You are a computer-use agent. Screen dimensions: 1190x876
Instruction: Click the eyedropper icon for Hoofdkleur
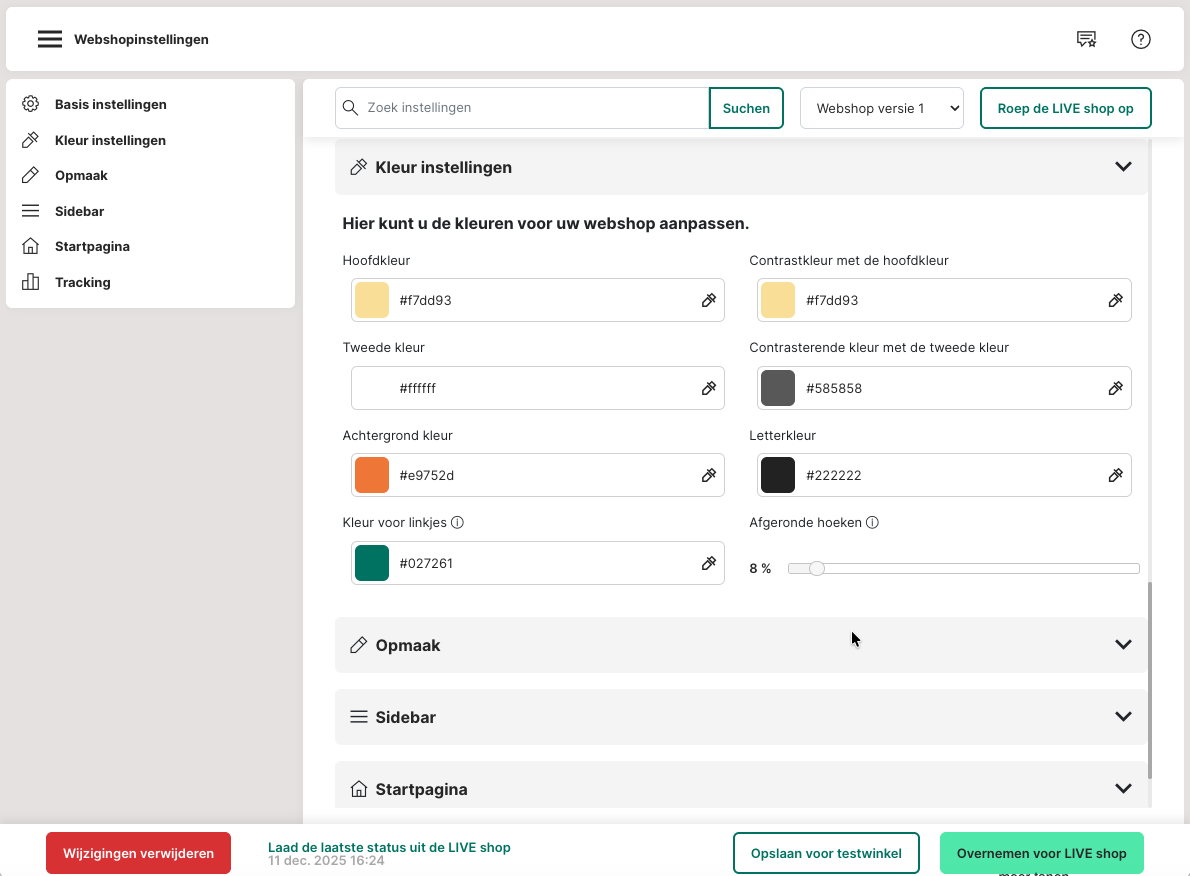pos(709,300)
